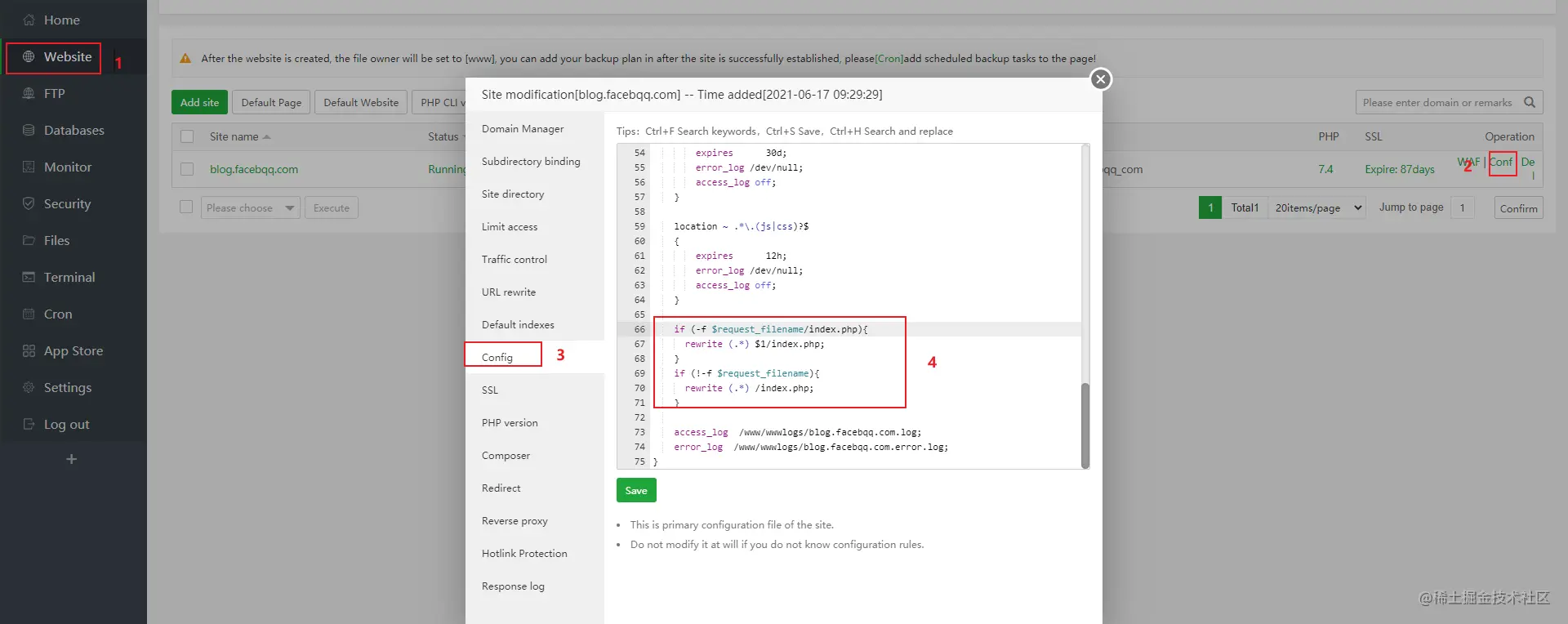Screen dimensions: 1568x624
Task: Click the [Cron] link in notice
Action: coord(889,58)
